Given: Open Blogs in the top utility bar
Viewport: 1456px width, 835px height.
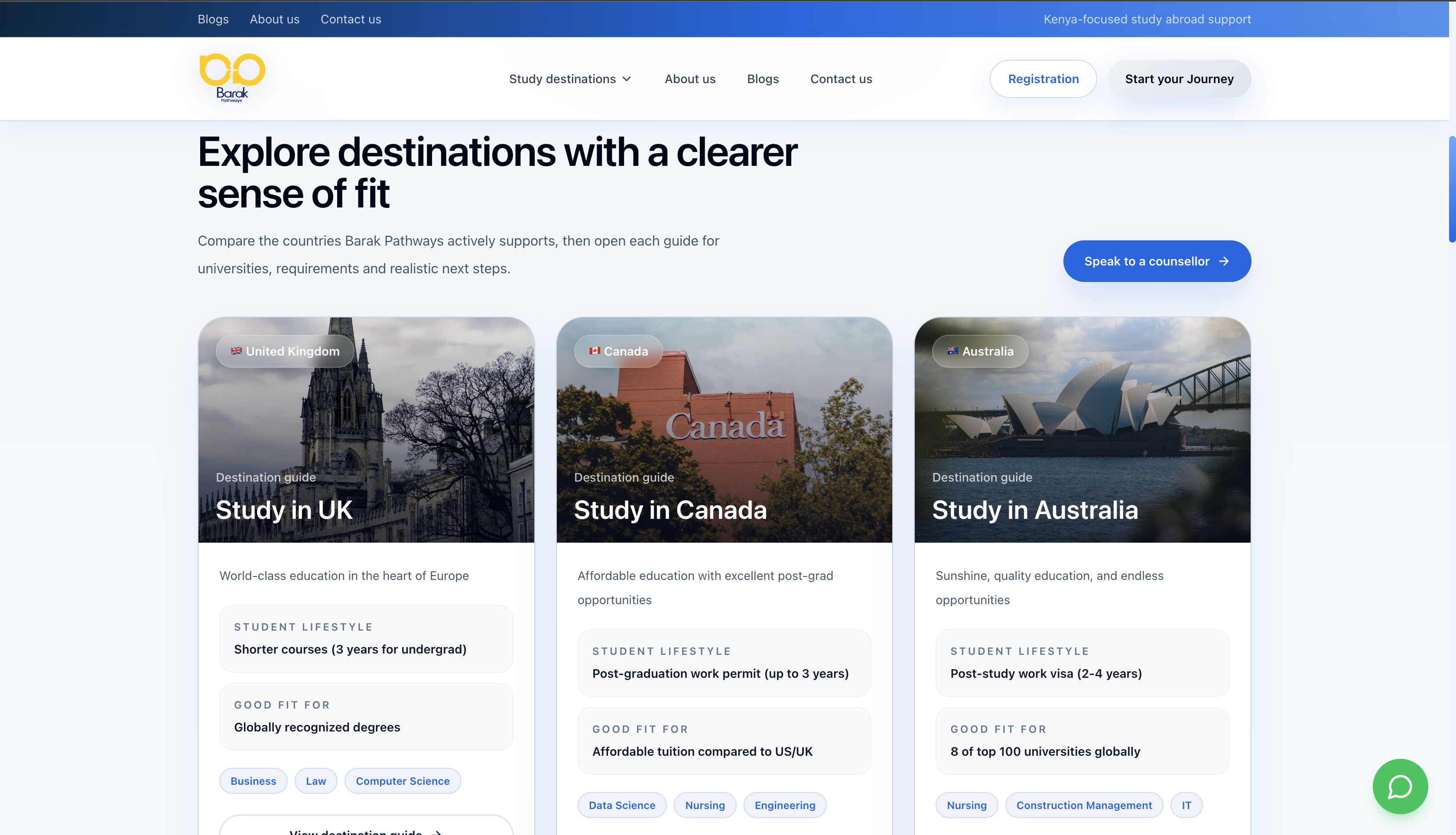Looking at the screenshot, I should point(213,19).
